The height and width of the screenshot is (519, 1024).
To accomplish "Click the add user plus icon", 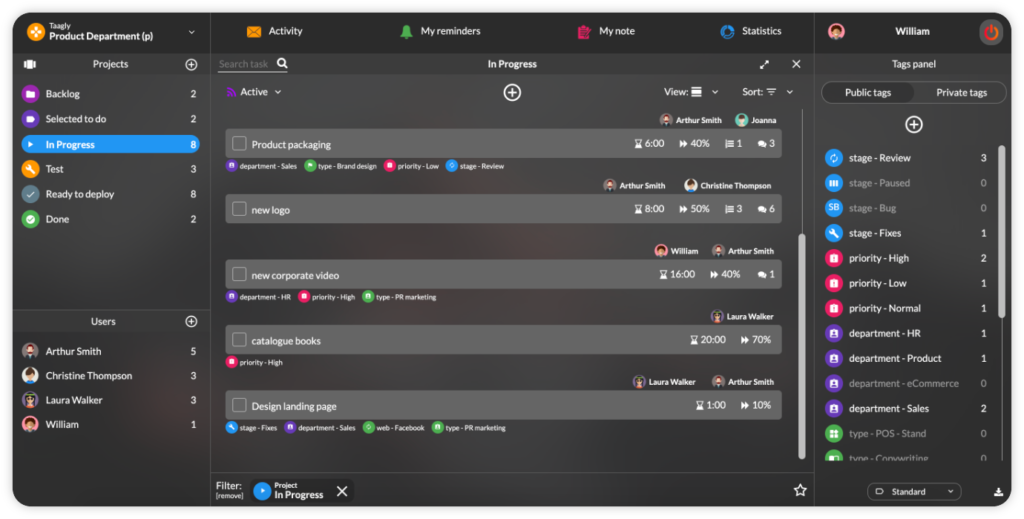I will [191, 322].
